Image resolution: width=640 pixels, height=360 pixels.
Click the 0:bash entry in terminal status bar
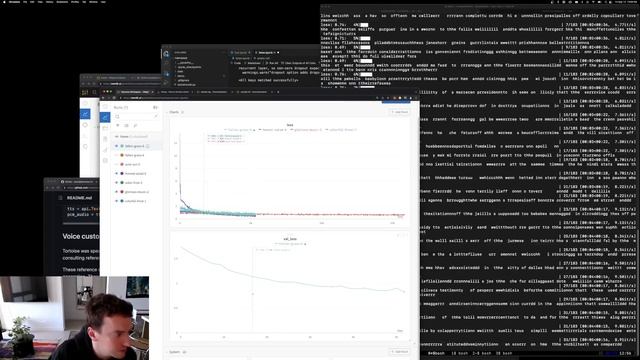tap(436, 353)
